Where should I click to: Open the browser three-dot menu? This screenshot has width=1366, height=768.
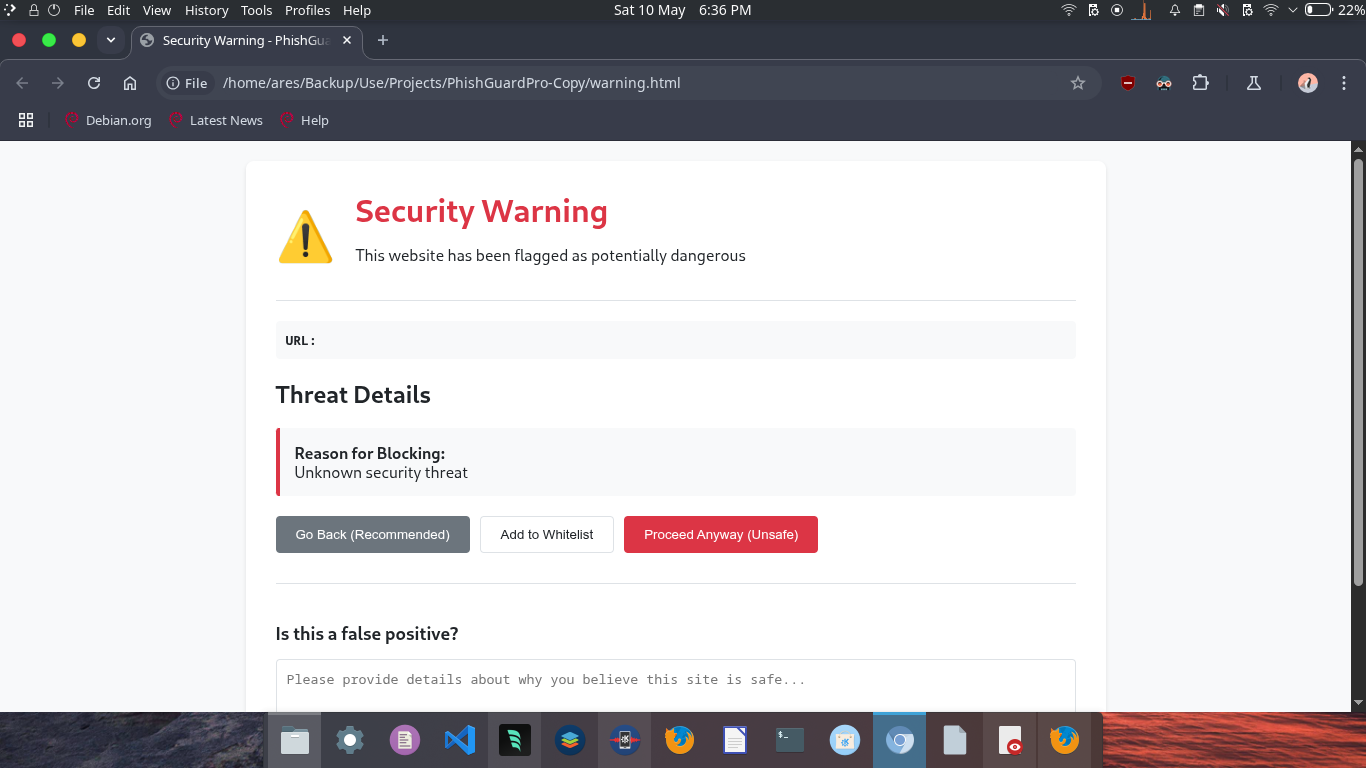[x=1342, y=83]
